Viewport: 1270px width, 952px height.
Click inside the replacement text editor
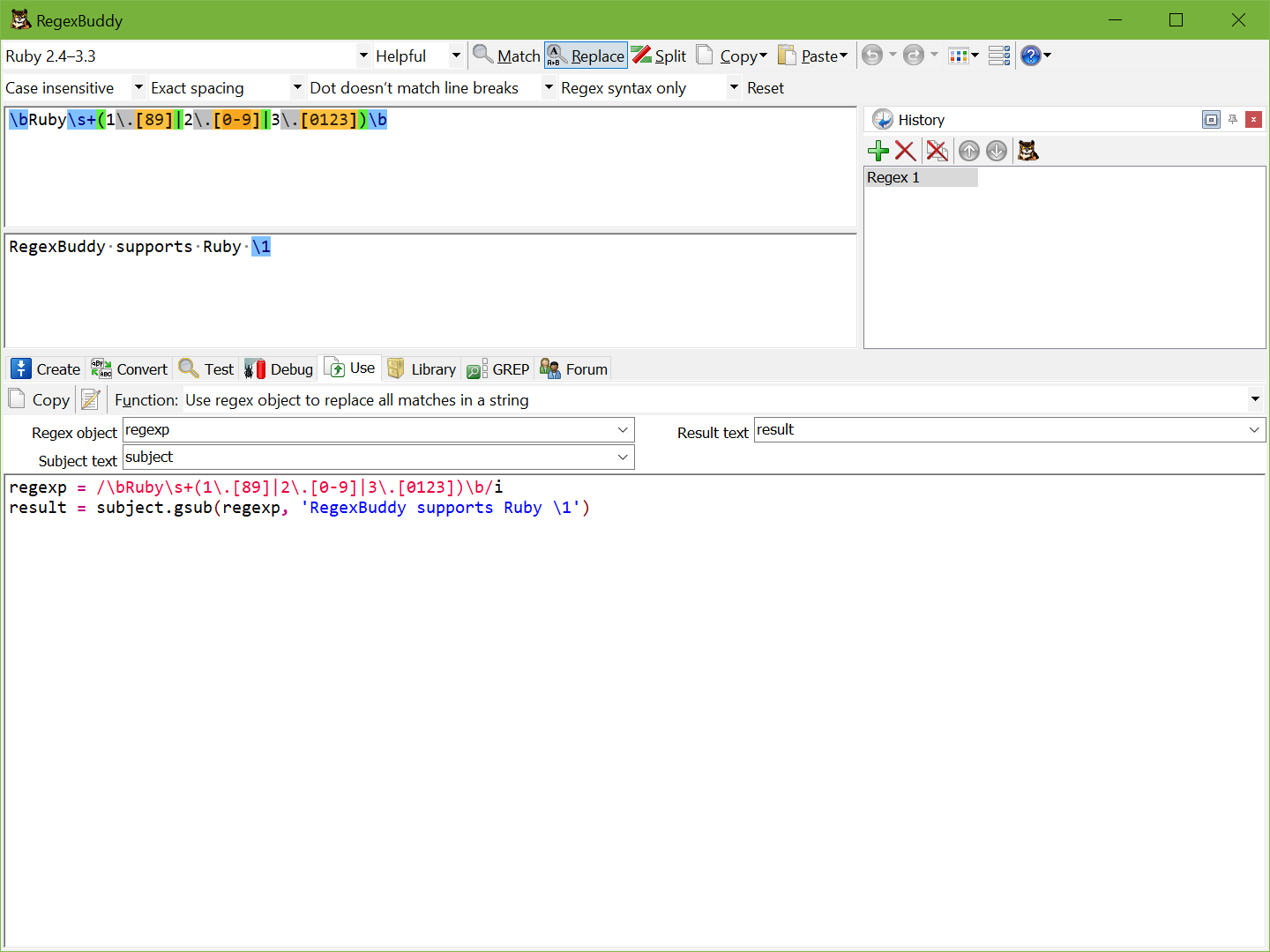tap(430, 291)
